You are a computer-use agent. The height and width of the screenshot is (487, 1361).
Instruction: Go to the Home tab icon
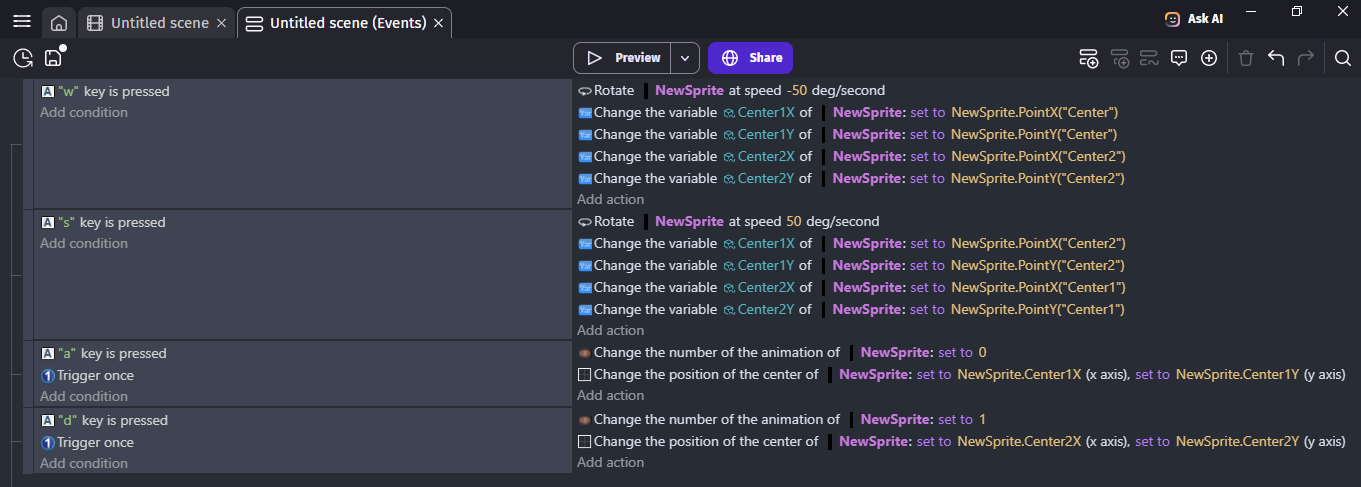(x=59, y=23)
